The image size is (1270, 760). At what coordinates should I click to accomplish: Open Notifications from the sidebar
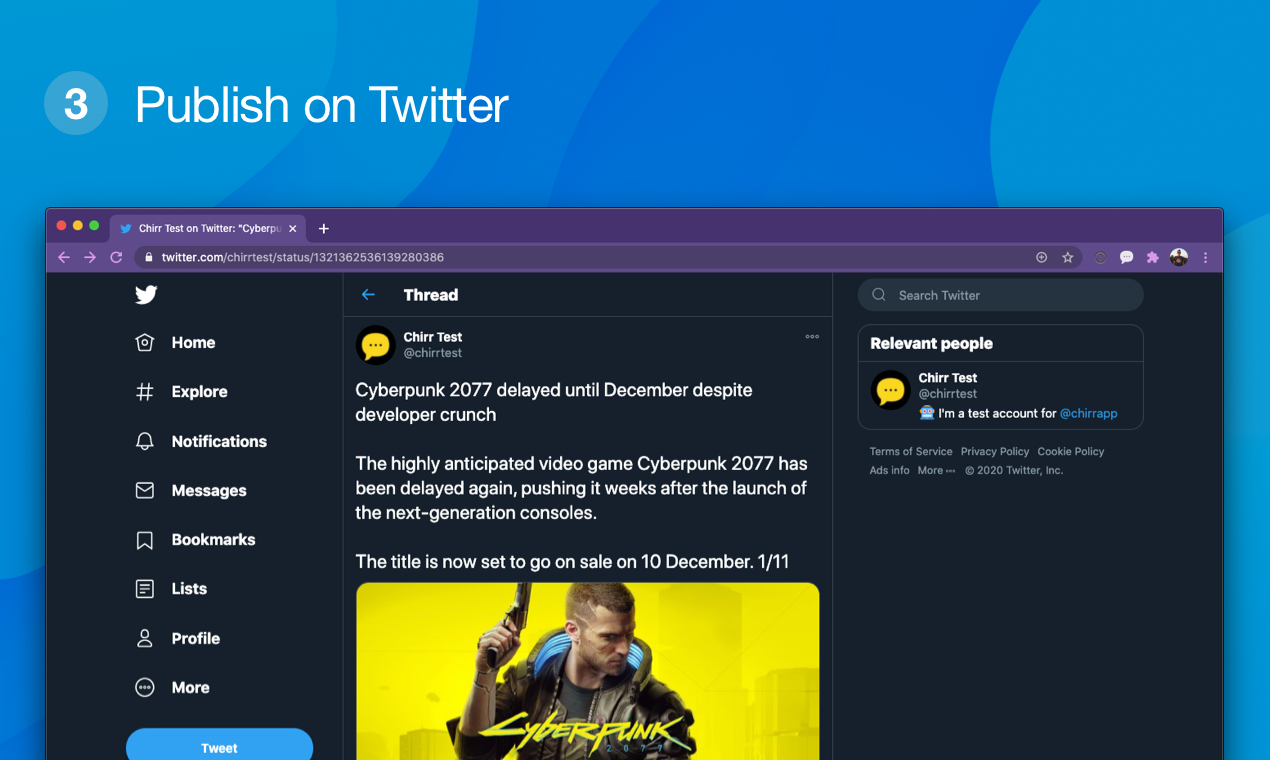pyautogui.click(x=201, y=441)
